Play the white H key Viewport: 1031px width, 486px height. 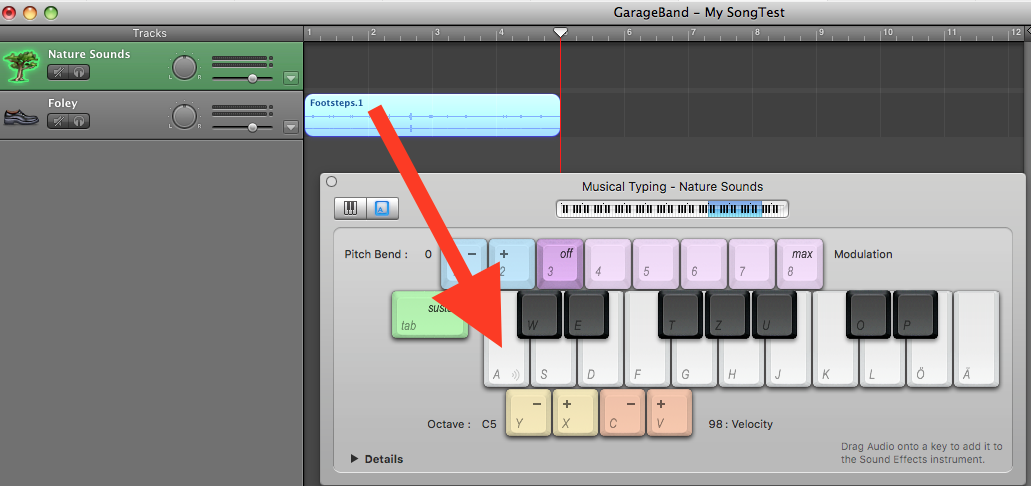[741, 365]
